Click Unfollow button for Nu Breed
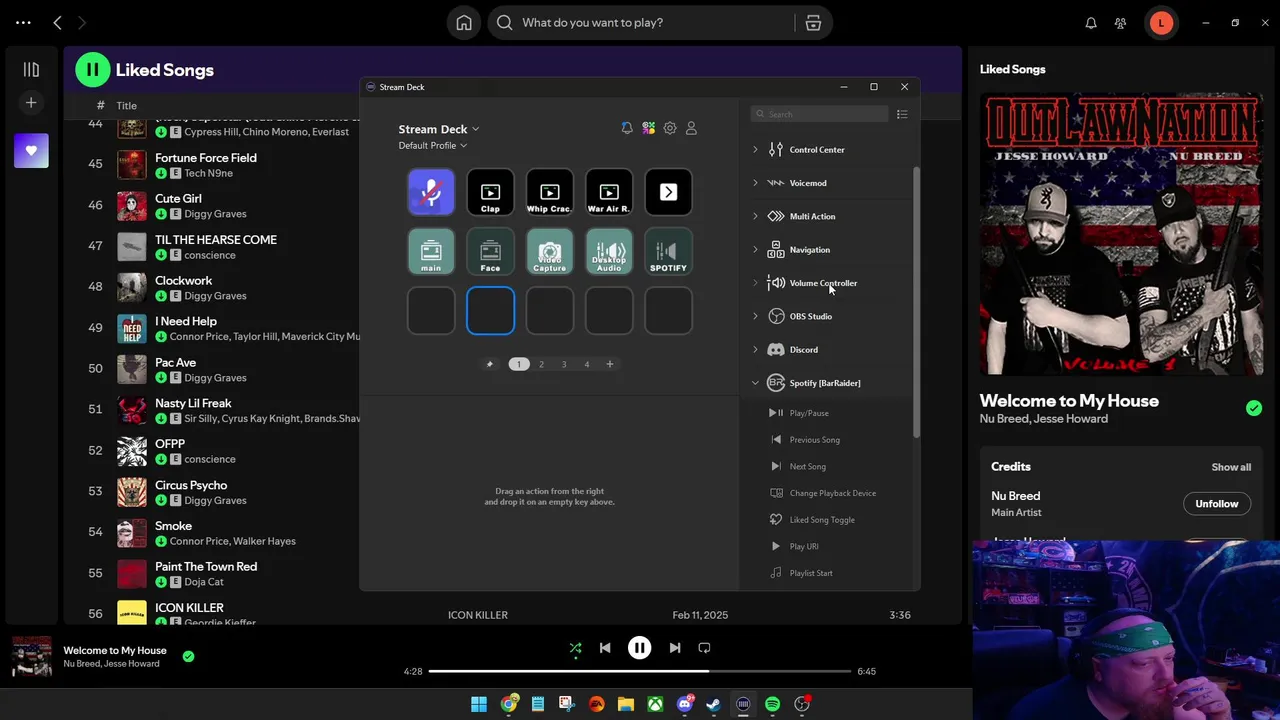Image resolution: width=1280 pixels, height=720 pixels. 1216,504
